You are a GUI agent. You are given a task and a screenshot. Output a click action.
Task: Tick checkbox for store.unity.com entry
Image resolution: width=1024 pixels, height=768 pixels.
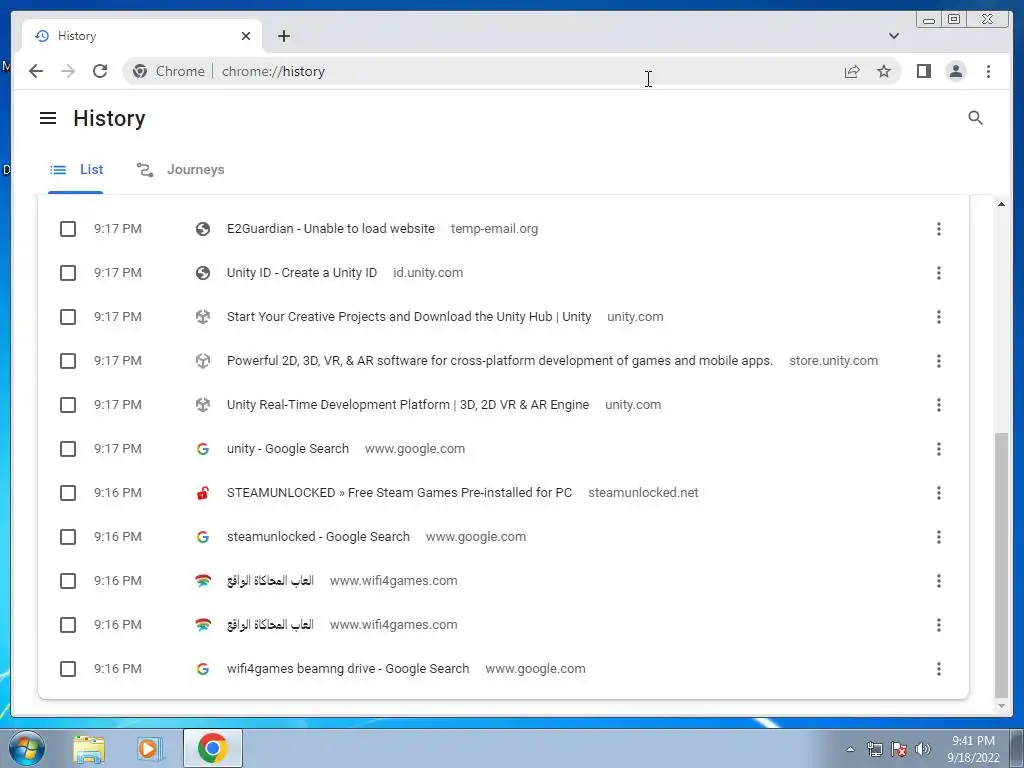pos(68,361)
